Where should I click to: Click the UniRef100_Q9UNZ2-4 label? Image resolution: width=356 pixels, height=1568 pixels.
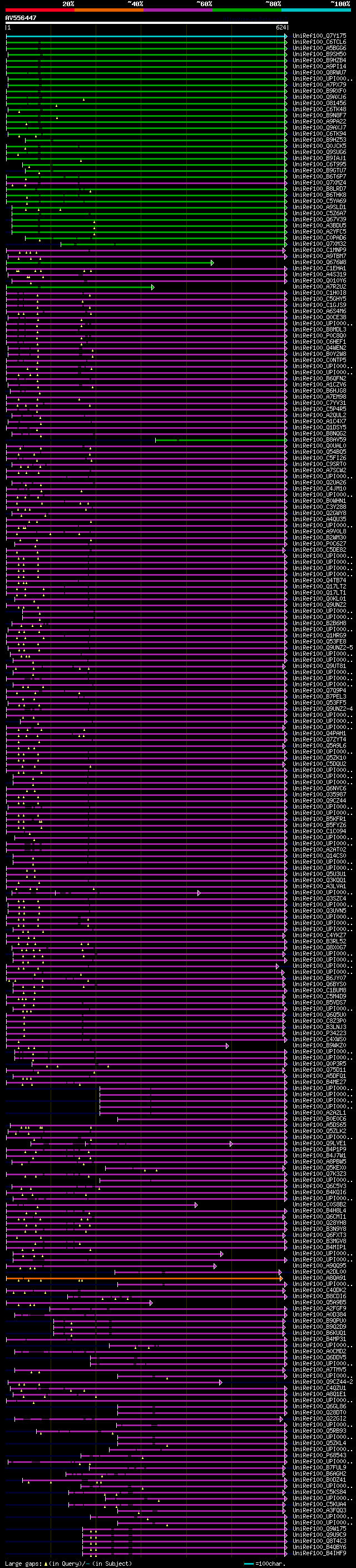click(323, 709)
